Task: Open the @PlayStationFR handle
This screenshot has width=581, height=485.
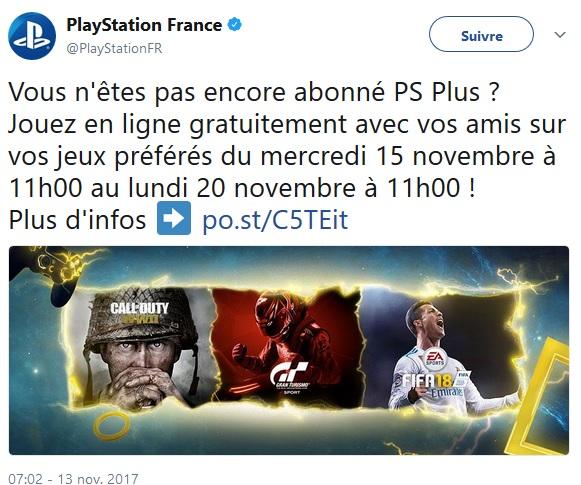Action: [x=114, y=49]
